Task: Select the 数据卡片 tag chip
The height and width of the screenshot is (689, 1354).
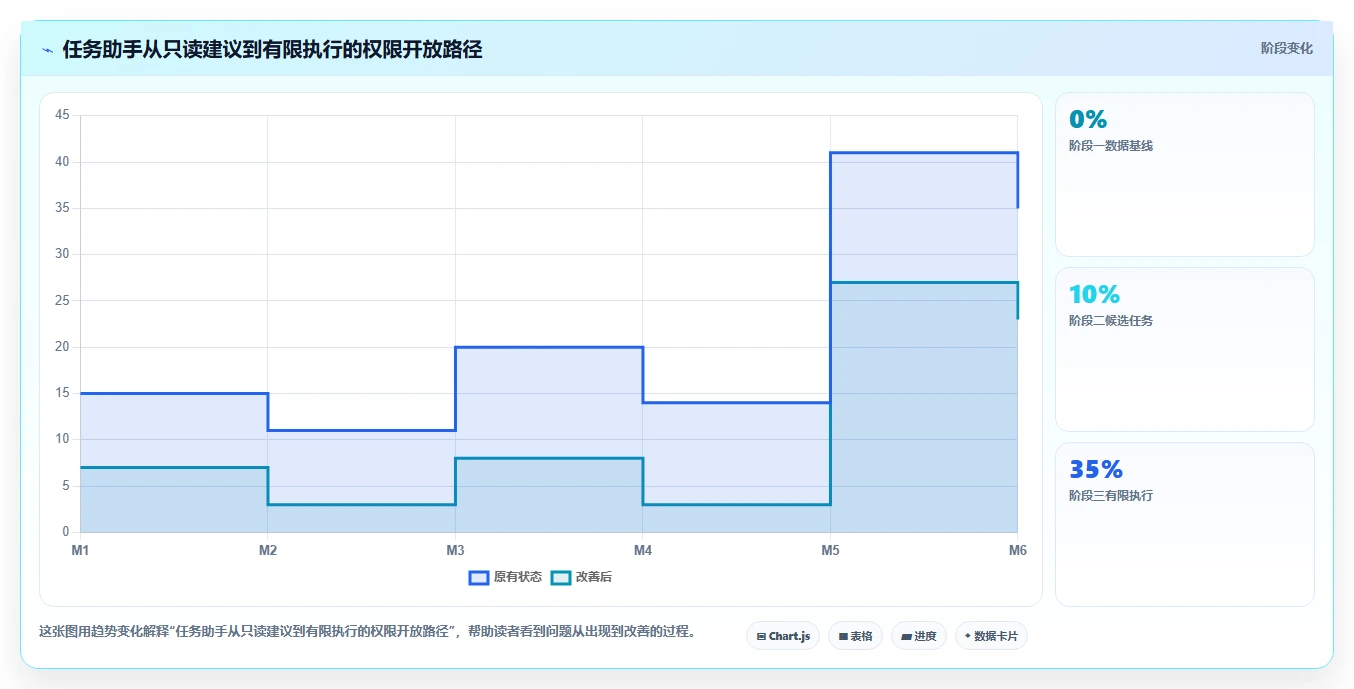Action: pos(991,636)
